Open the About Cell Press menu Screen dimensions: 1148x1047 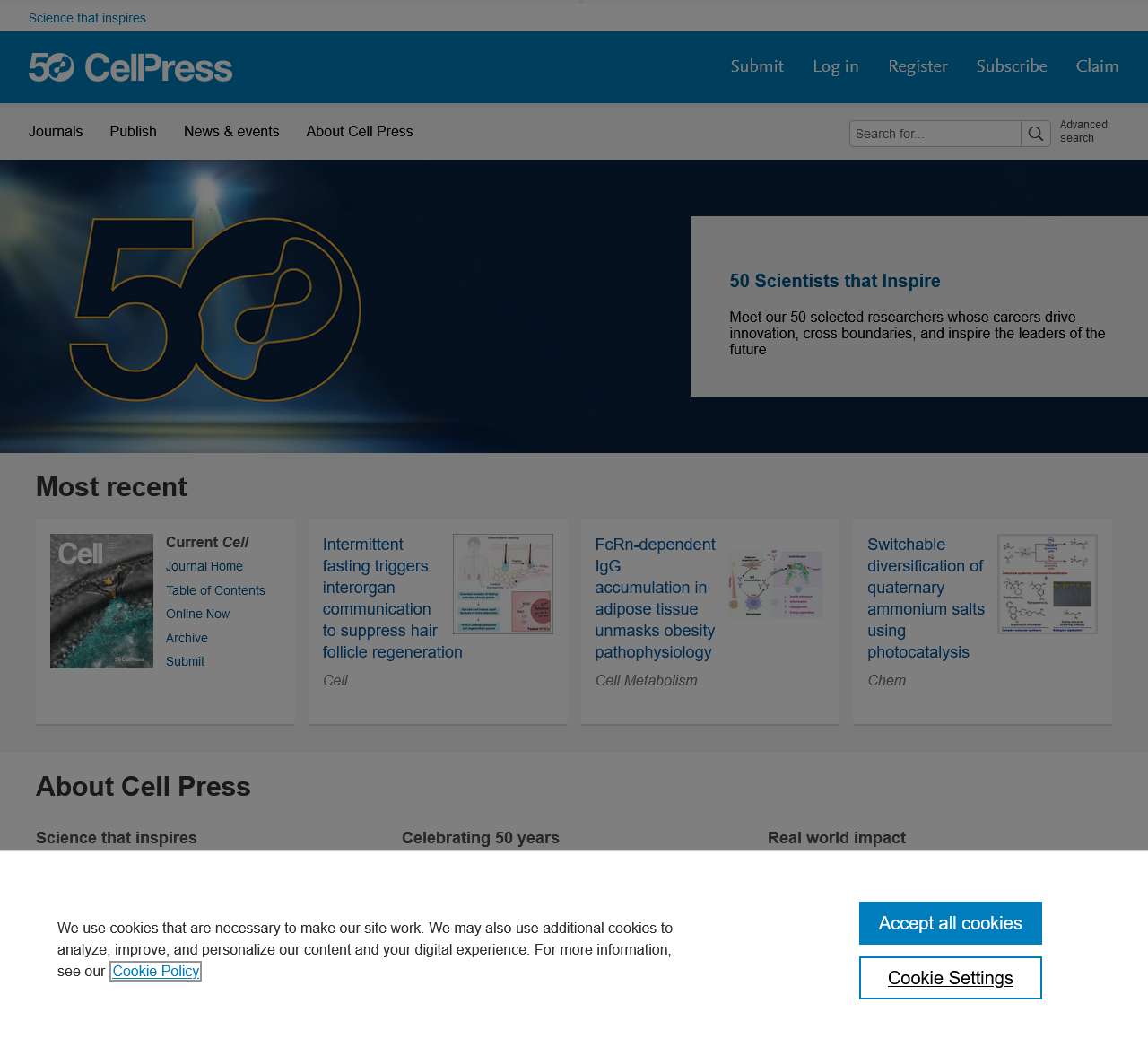(360, 131)
